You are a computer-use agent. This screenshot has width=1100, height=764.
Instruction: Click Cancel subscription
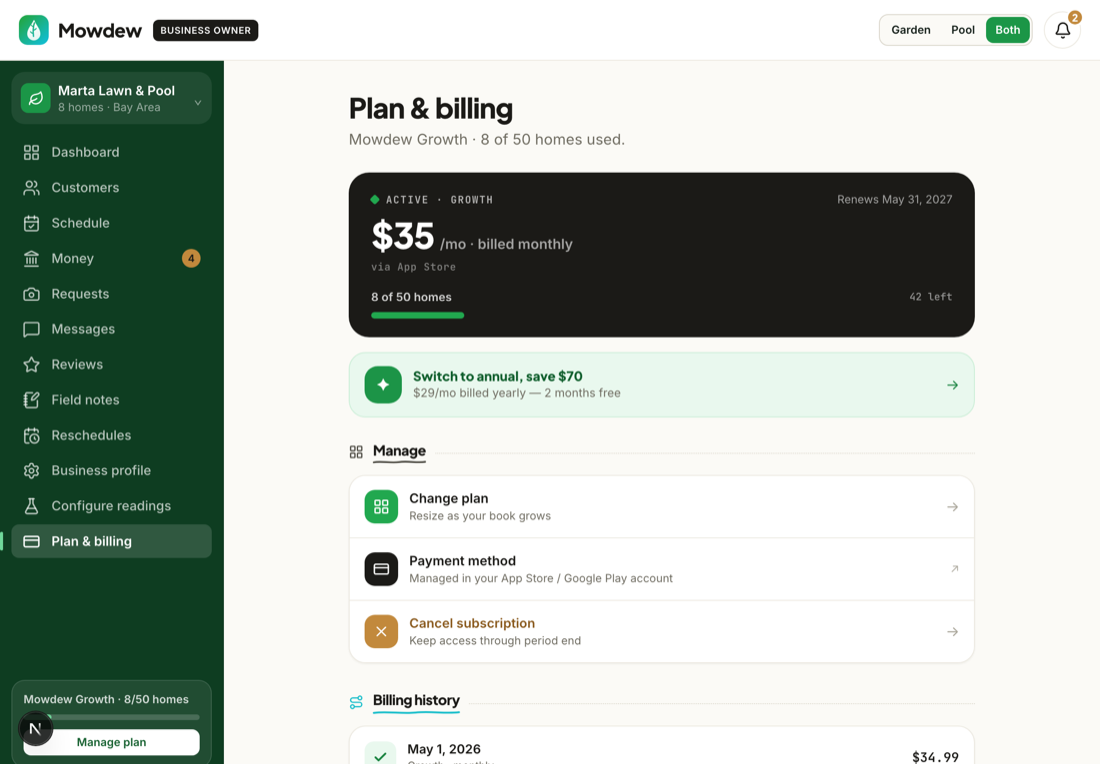click(x=662, y=631)
